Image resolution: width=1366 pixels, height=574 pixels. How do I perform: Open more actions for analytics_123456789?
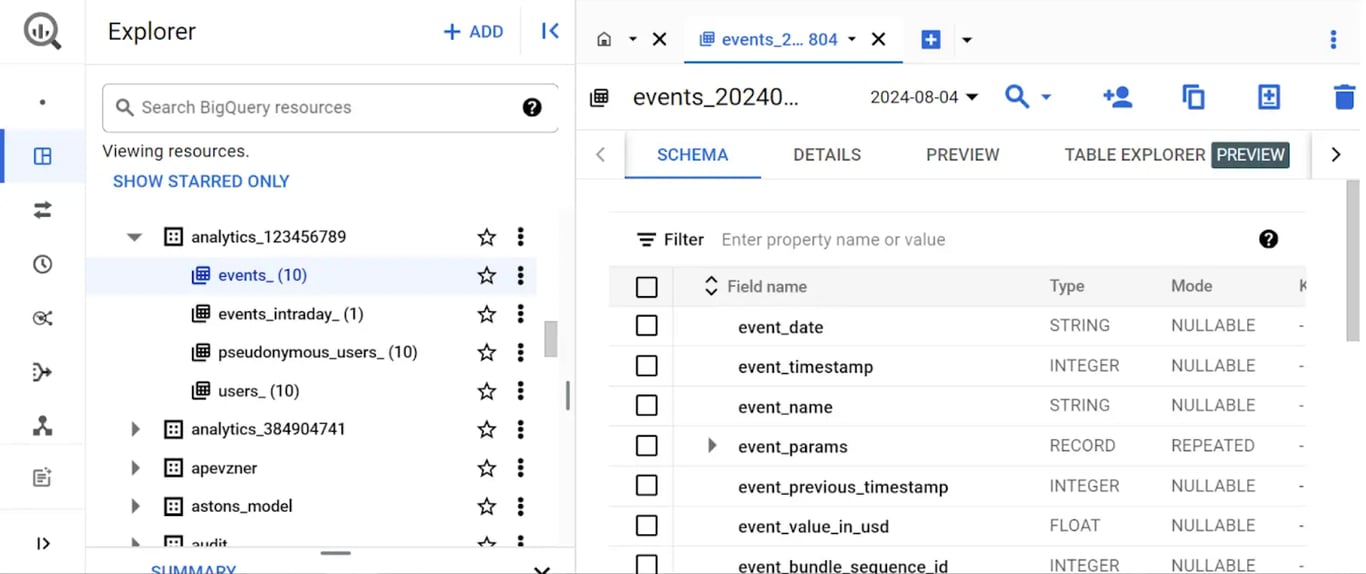pyautogui.click(x=521, y=237)
